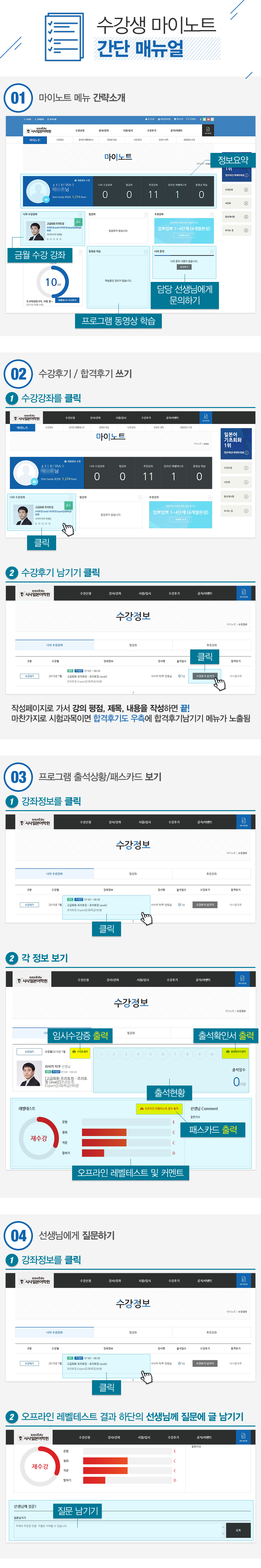Click the circled 02 section number badge
Viewport: 261px width, 1568px height.
pos(18,374)
